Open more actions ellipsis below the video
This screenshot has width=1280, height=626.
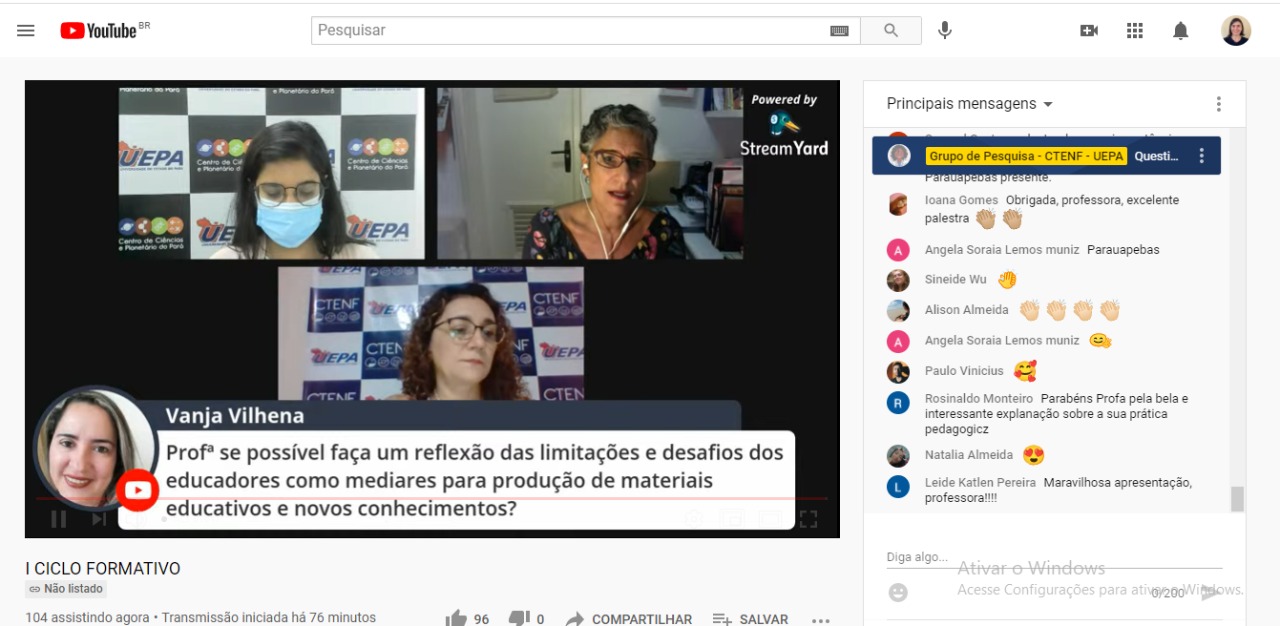(821, 619)
